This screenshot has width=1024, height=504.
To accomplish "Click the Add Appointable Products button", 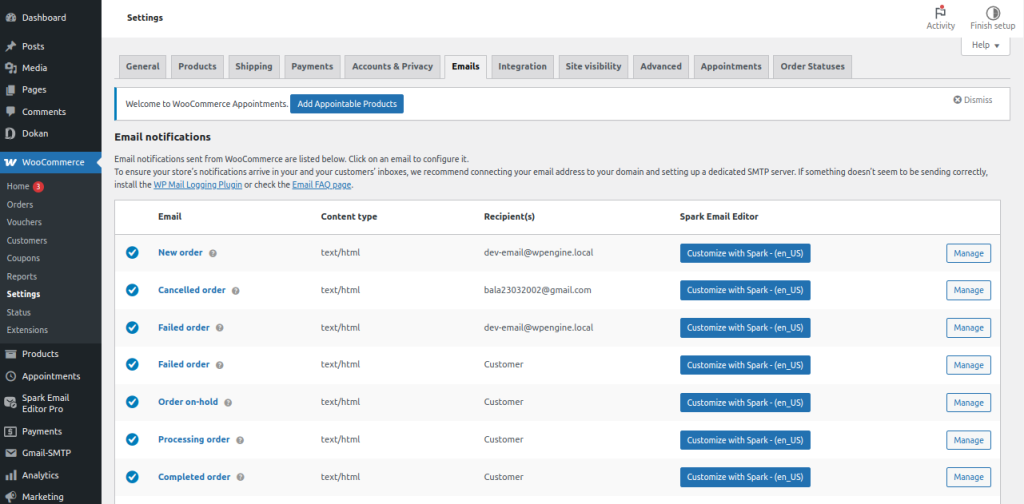I will [346, 104].
